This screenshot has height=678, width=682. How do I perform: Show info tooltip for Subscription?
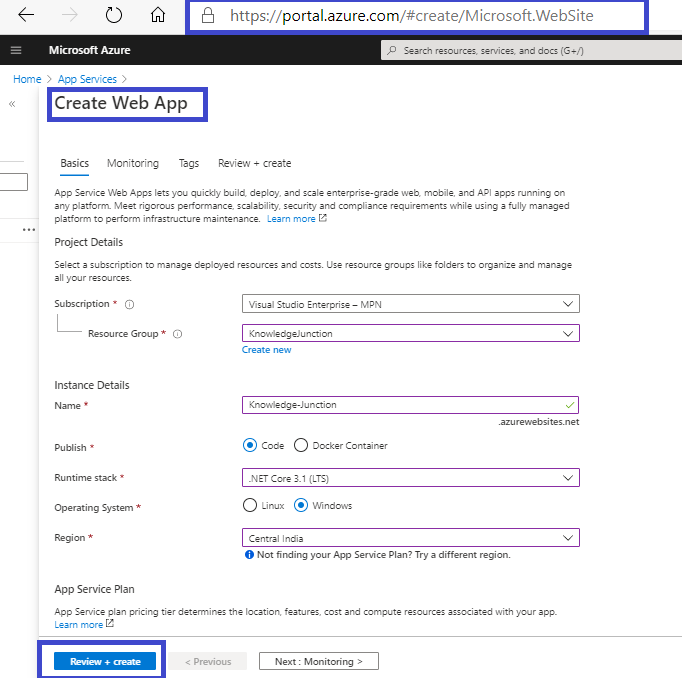(130, 304)
